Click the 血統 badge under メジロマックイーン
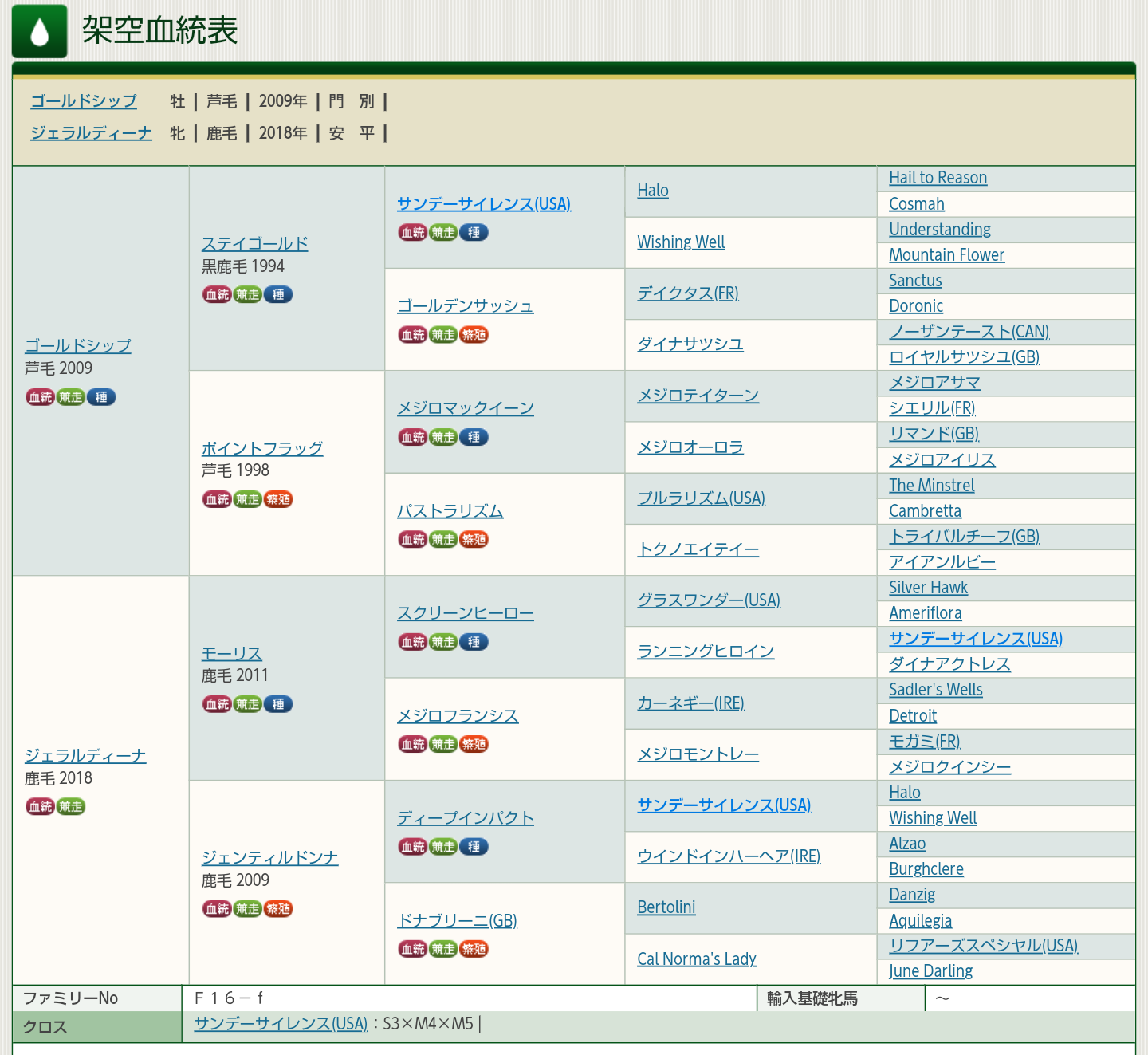This screenshot has width=1148, height=1055. 413,438
